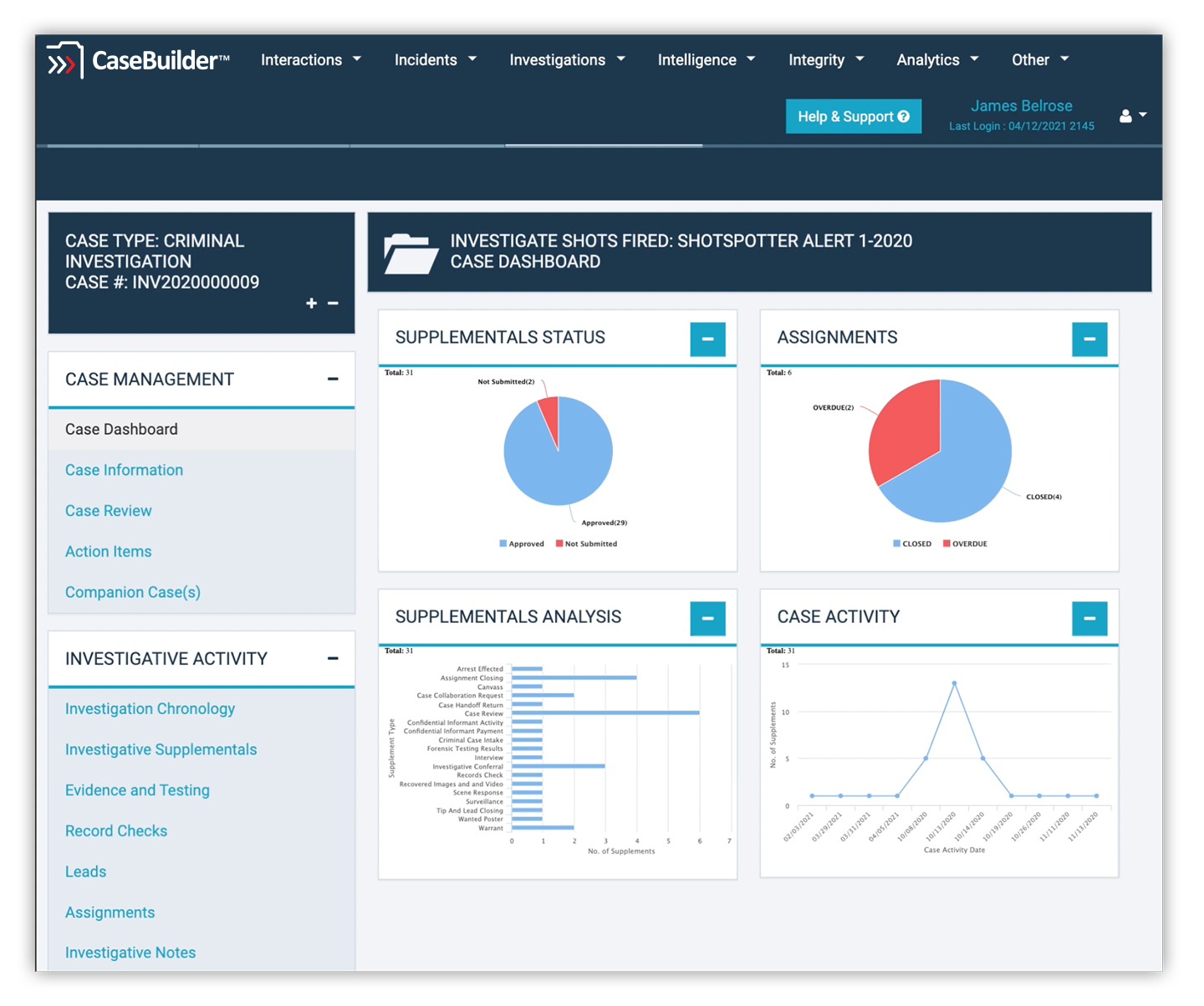
Task: Select Case Dashboard in sidebar
Action: (x=121, y=430)
